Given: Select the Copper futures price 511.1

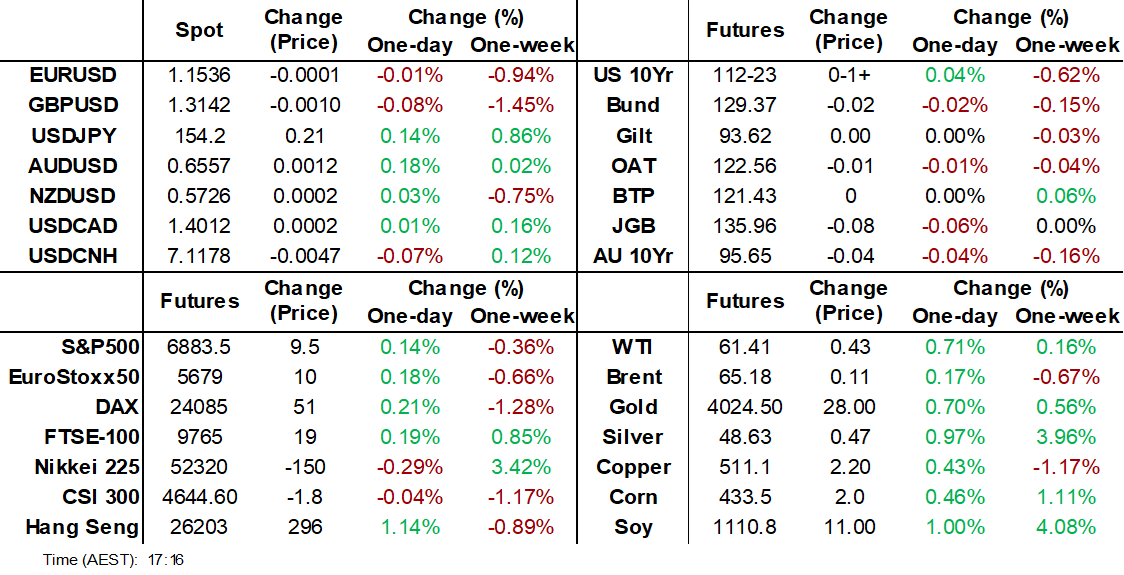Looking at the screenshot, I should point(745,467).
